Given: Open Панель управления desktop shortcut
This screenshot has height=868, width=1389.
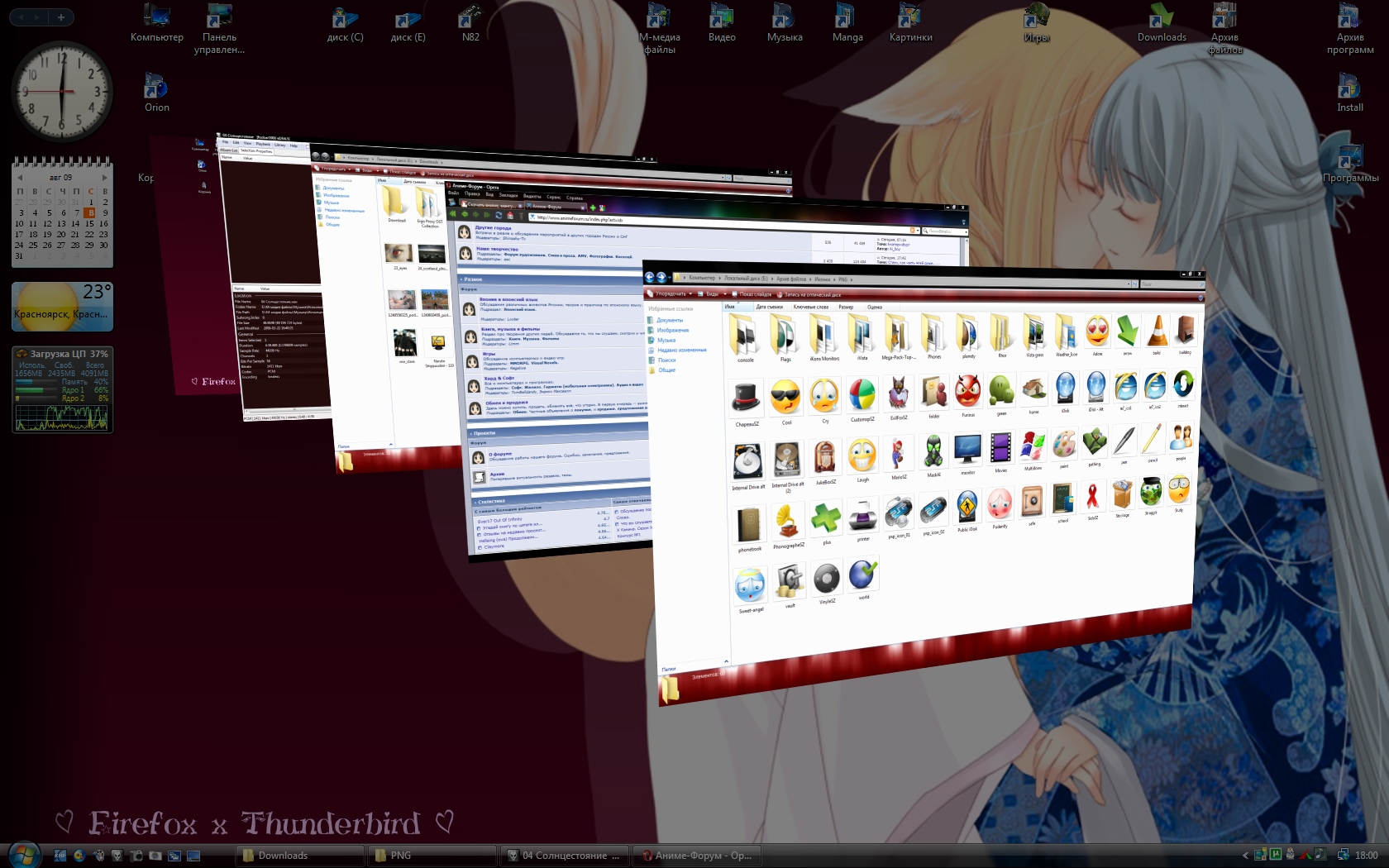Looking at the screenshot, I should [x=219, y=29].
